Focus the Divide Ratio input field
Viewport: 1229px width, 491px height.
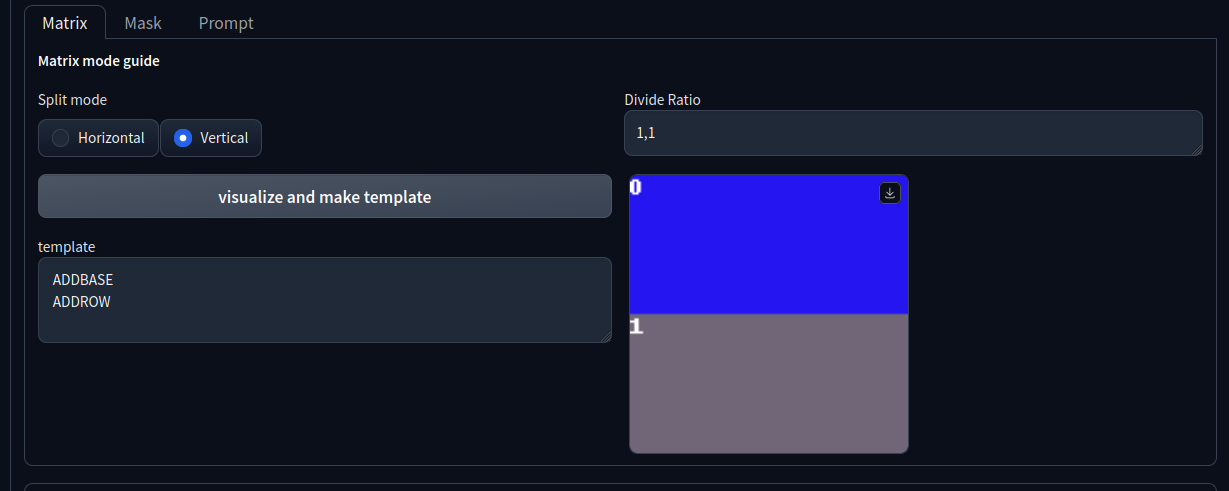click(912, 133)
